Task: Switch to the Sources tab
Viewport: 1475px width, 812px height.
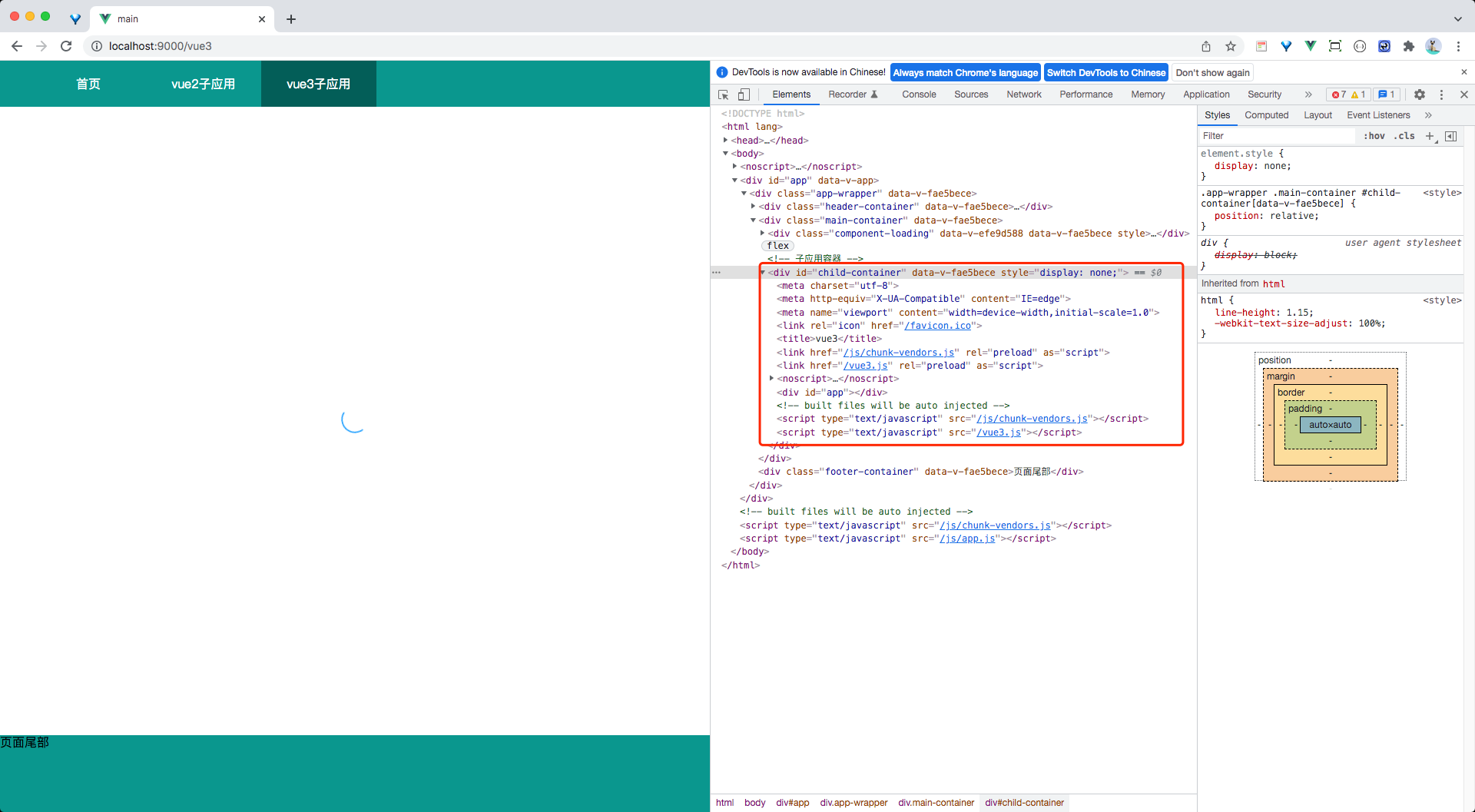Action: tap(971, 94)
